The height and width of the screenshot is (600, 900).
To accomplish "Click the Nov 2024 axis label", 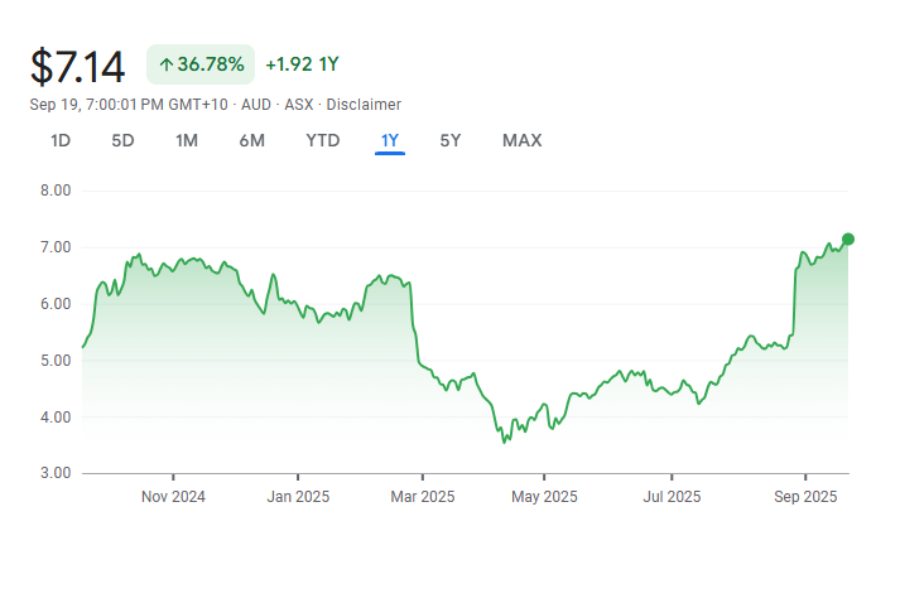I will (x=173, y=497).
